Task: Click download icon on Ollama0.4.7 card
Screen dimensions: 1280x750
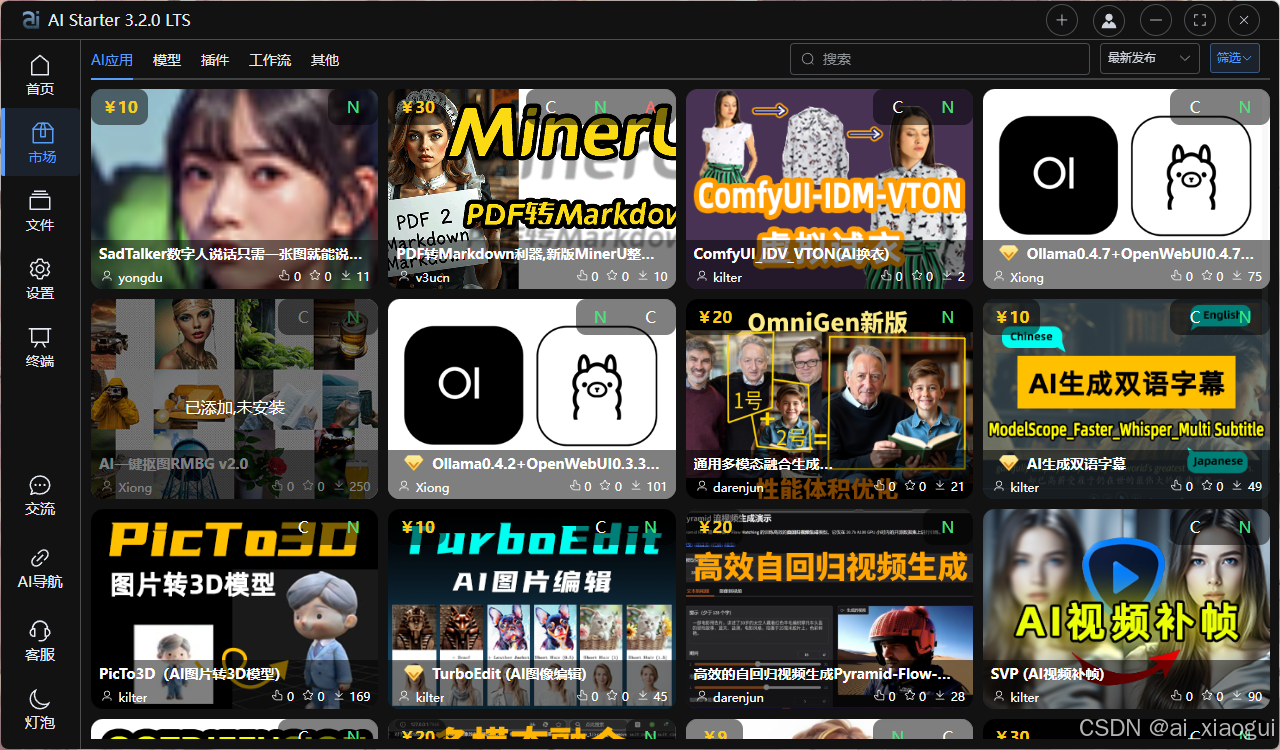Action: [1239, 276]
